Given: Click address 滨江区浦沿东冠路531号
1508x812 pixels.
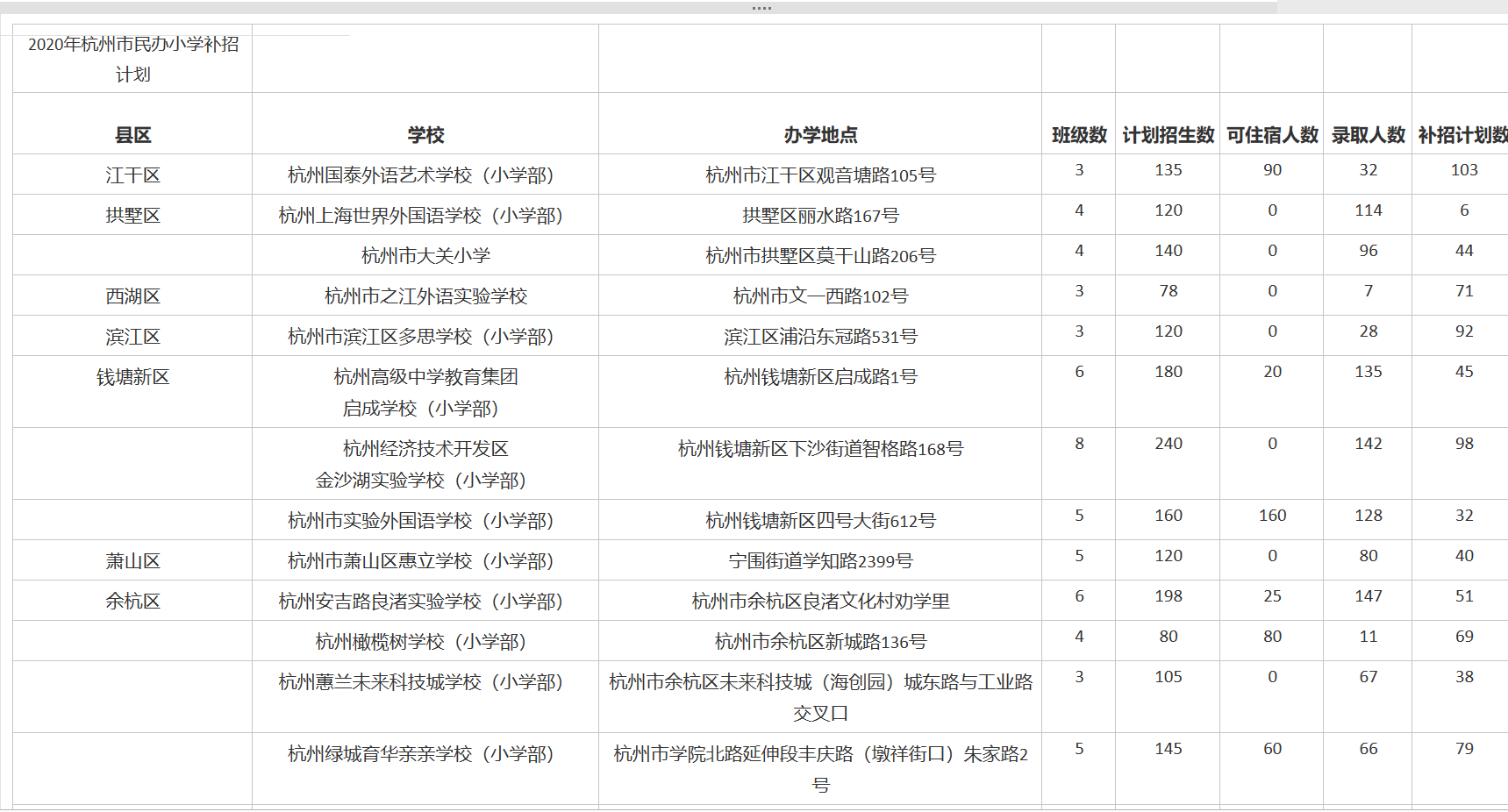Looking at the screenshot, I should [x=820, y=337].
